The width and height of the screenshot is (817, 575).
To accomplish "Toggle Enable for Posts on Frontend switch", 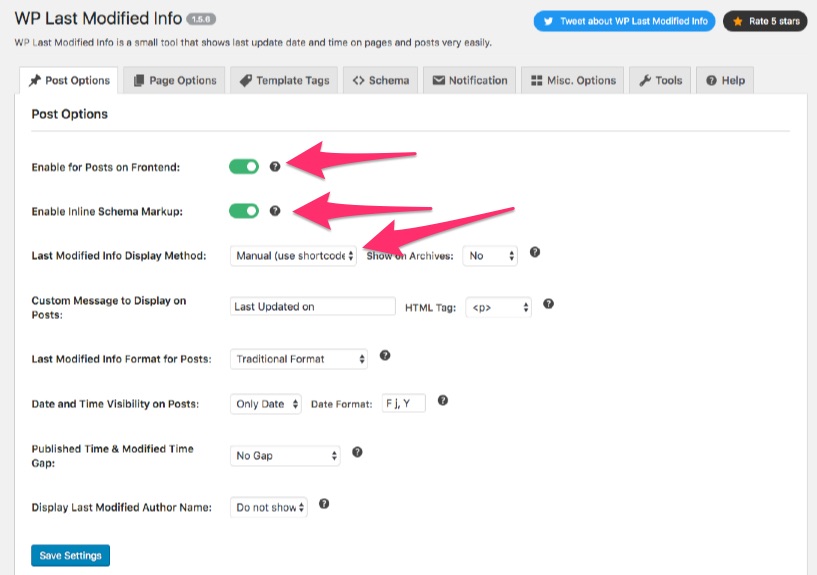I will pyautogui.click(x=244, y=167).
